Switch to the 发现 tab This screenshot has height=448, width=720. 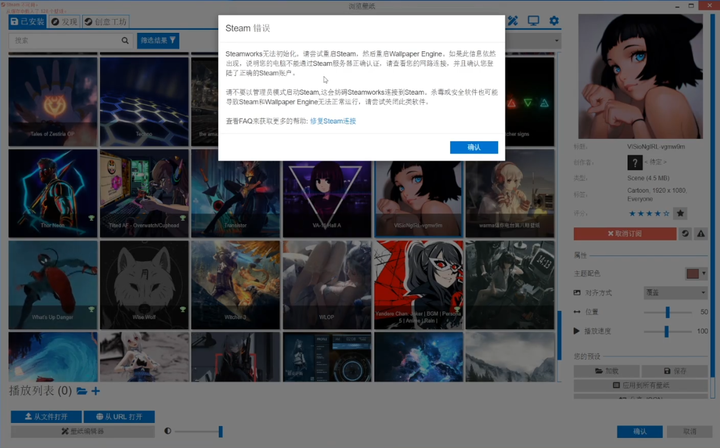click(x=64, y=22)
